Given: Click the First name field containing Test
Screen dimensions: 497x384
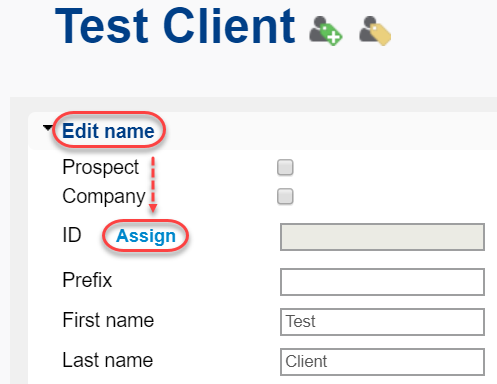Looking at the screenshot, I should pos(382,322).
